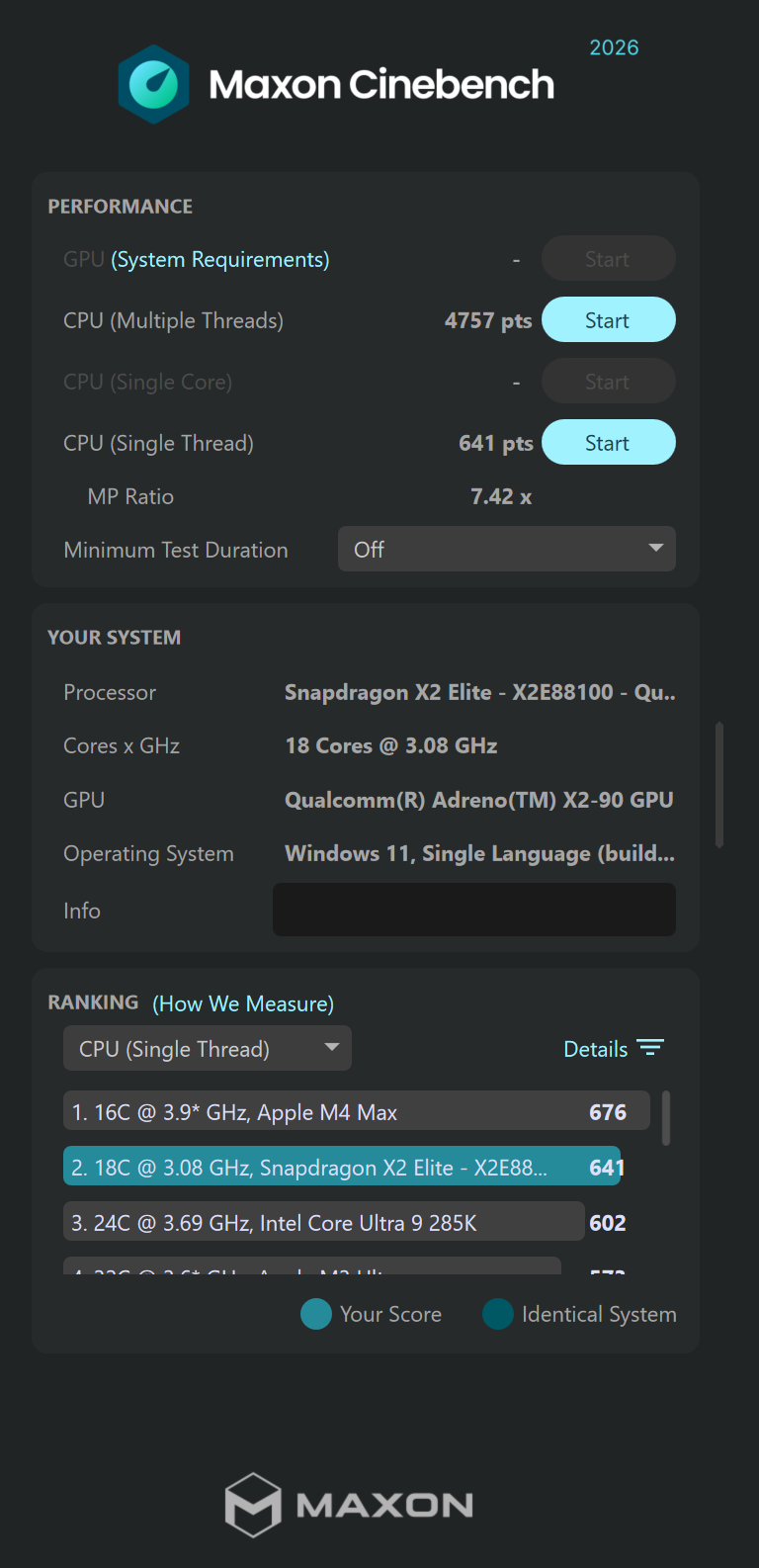
Task: Open the System Requirements link
Action: click(x=220, y=259)
